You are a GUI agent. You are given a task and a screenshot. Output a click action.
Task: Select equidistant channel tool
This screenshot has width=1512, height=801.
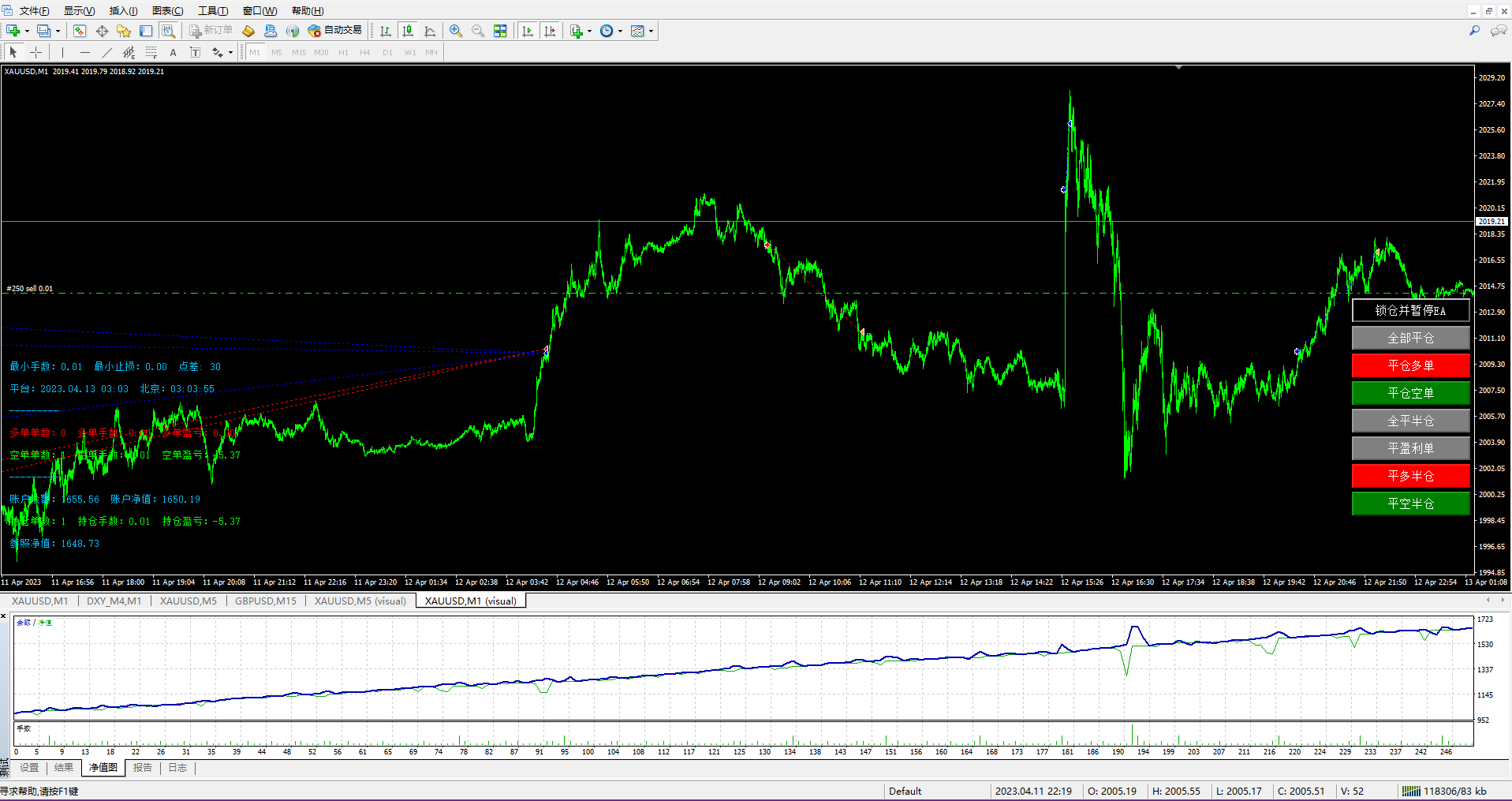tap(129, 52)
